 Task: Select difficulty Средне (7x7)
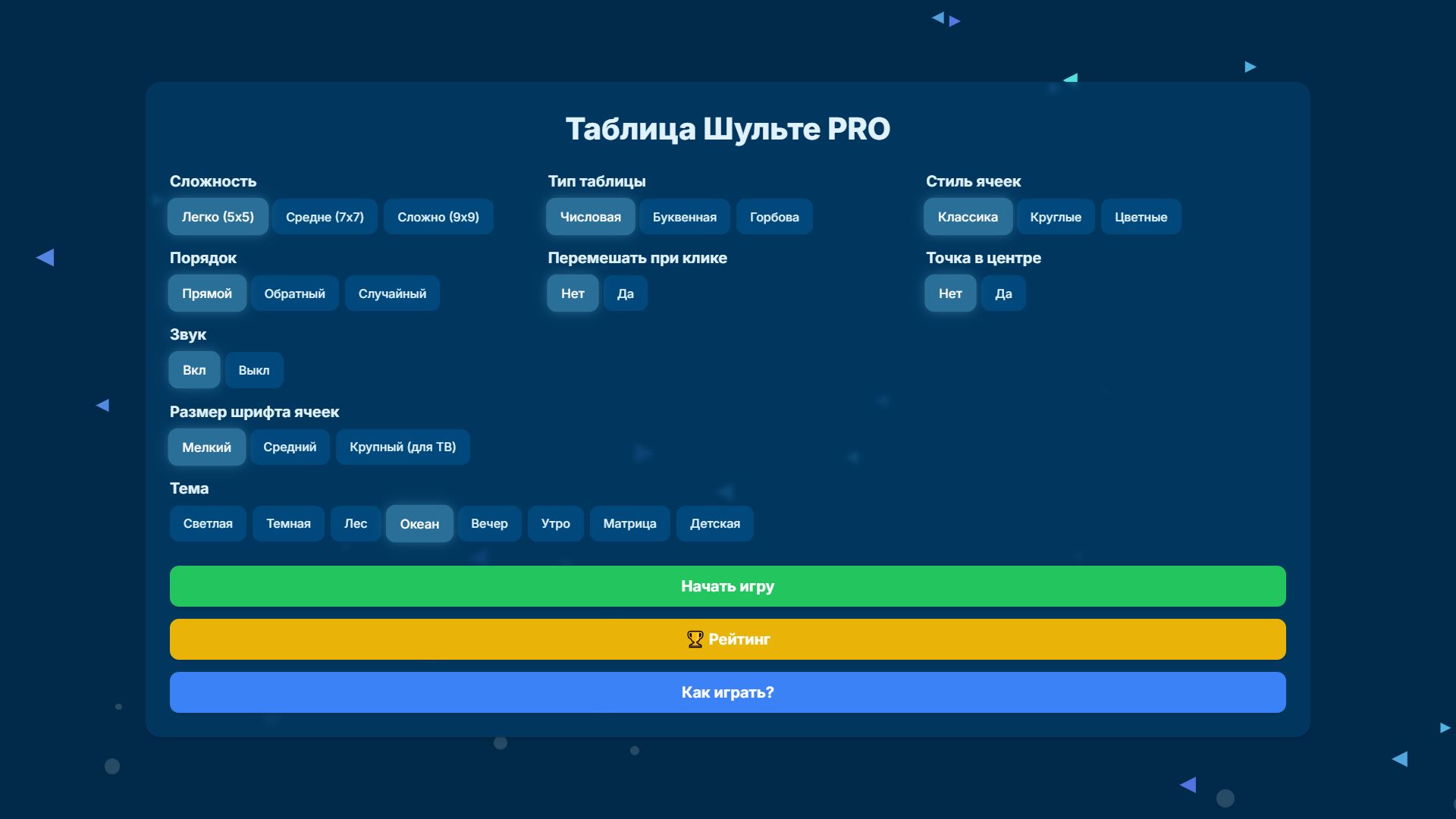click(x=325, y=217)
